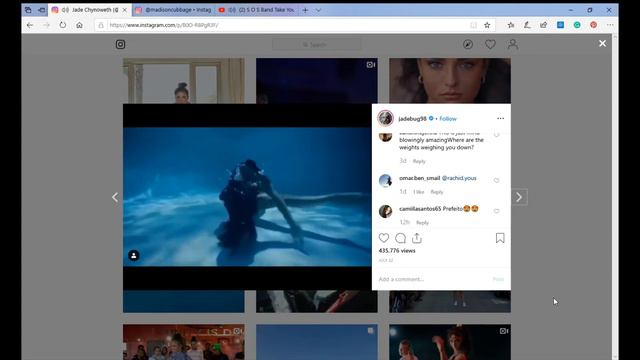
Task: Toggle reading view icon in address bar
Action: 473,25
